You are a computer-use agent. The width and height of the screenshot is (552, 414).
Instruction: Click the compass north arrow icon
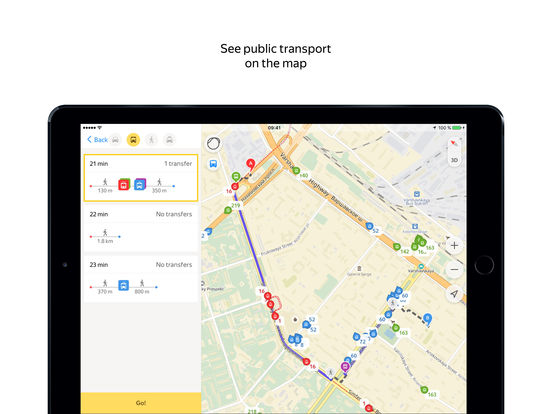454,143
